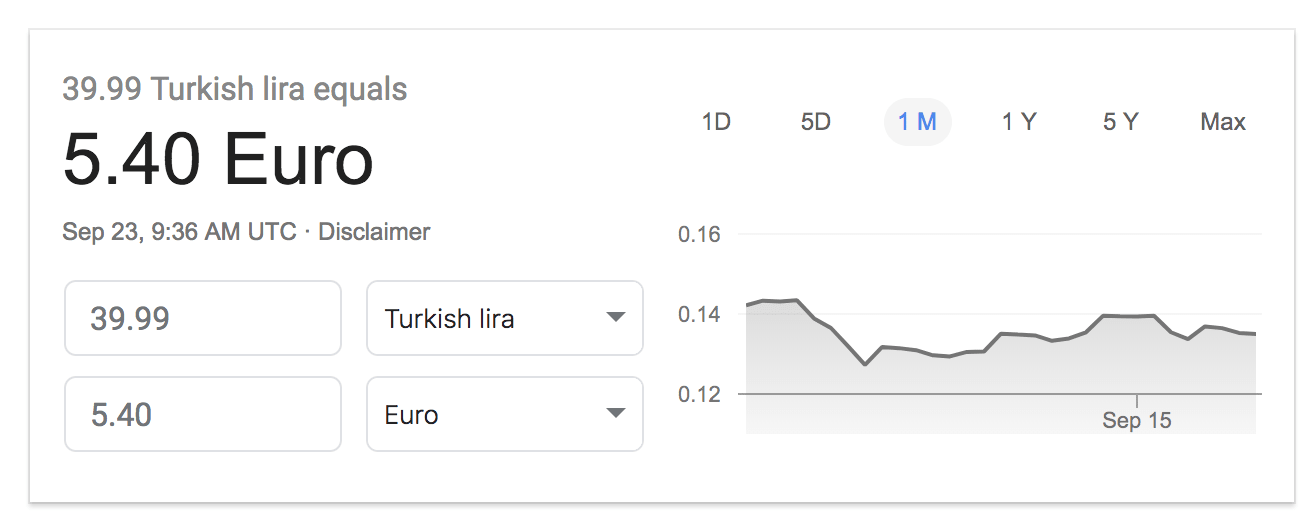
Task: Select the Max time range
Action: 1222,122
